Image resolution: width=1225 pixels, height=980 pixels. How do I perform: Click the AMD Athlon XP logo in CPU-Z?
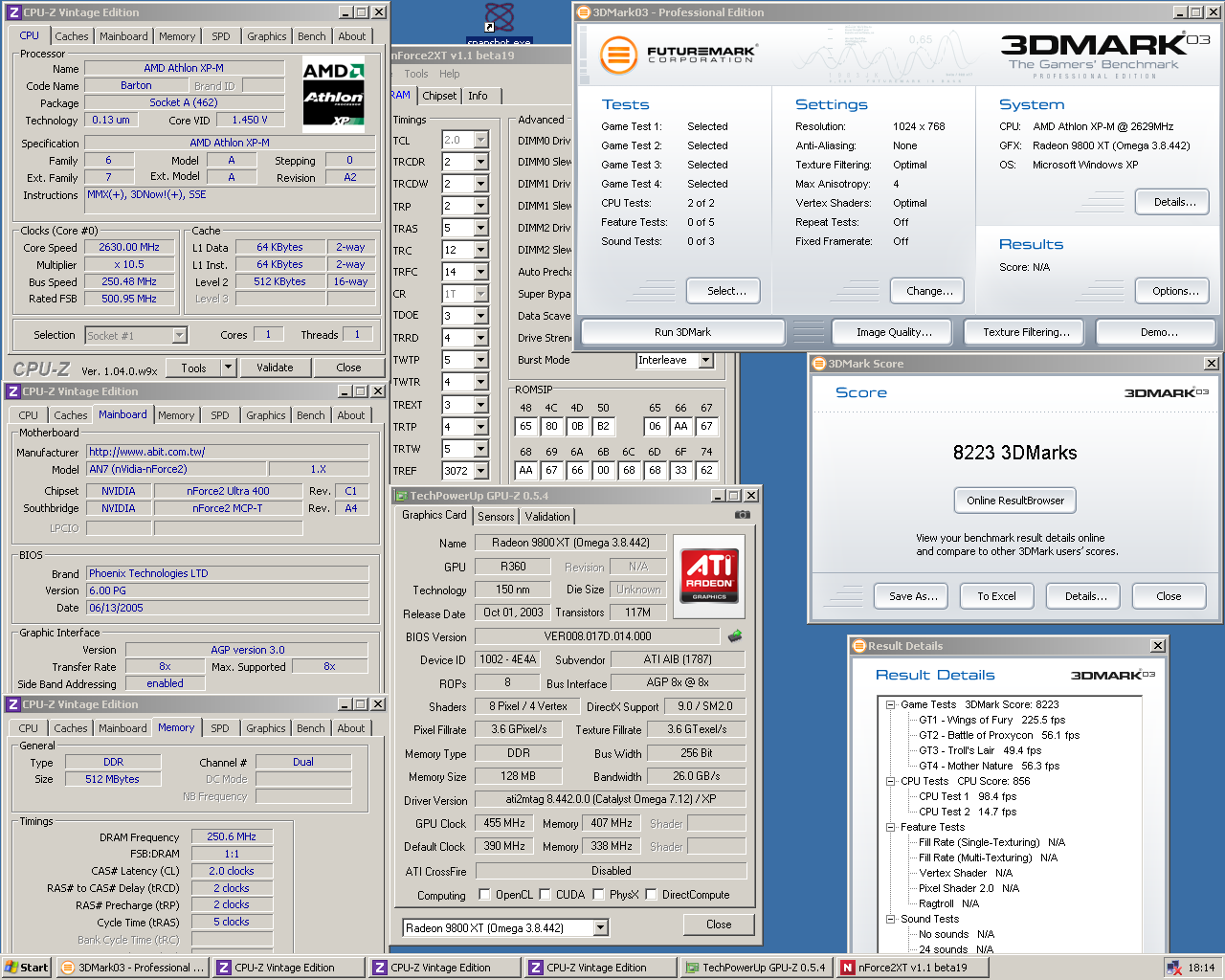click(333, 96)
